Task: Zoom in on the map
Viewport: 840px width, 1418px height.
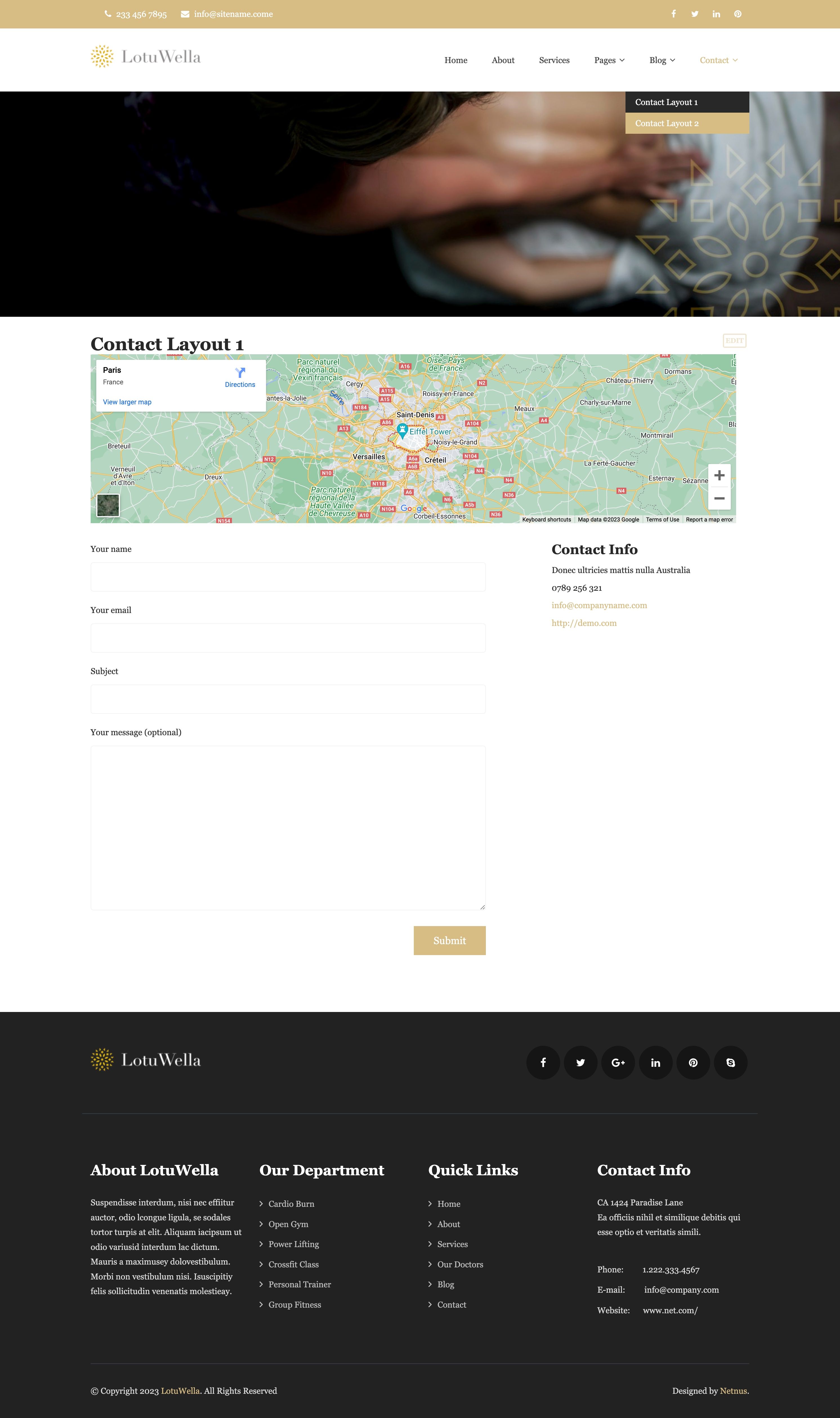Action: [x=719, y=476]
